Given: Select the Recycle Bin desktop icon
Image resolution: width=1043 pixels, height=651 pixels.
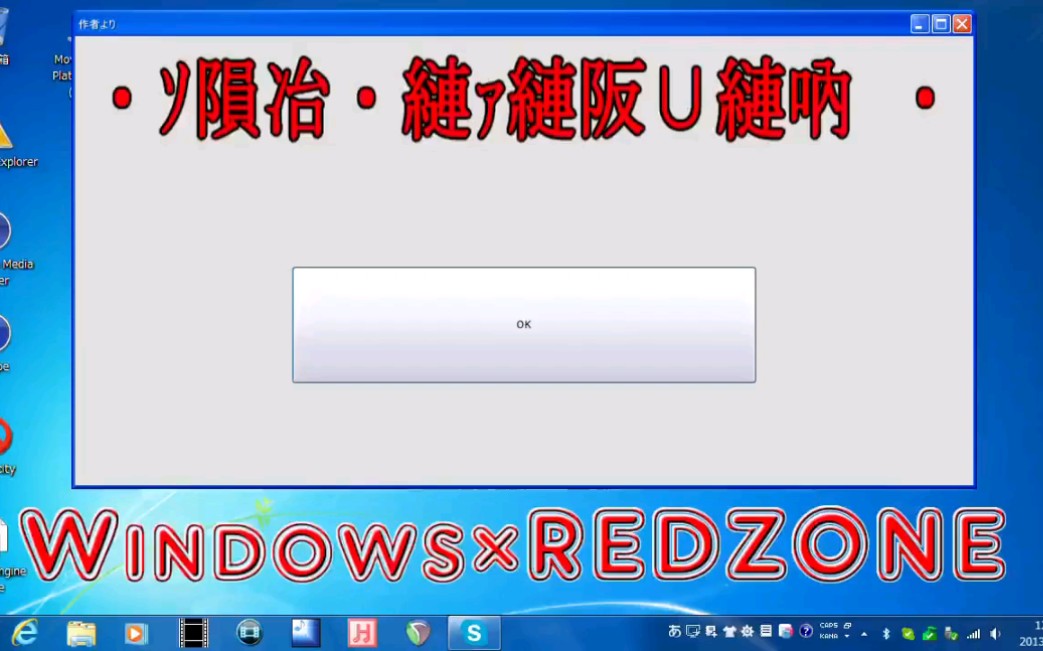Looking at the screenshot, I should pos(4,35).
